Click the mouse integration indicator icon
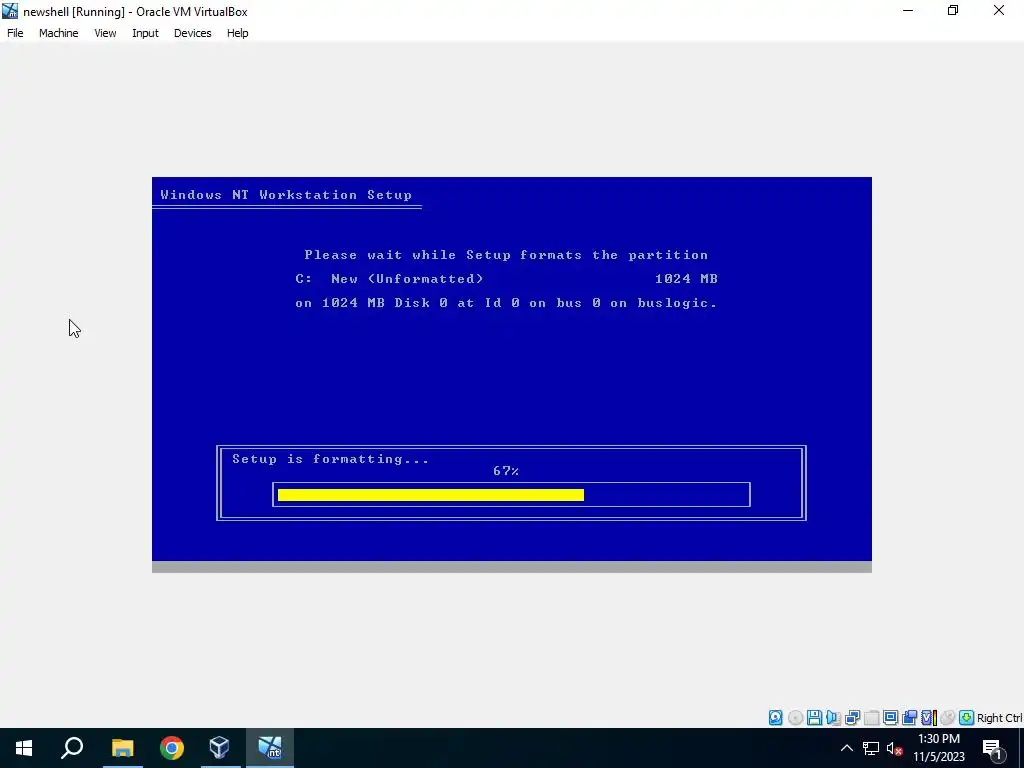This screenshot has width=1024, height=768. click(x=948, y=718)
